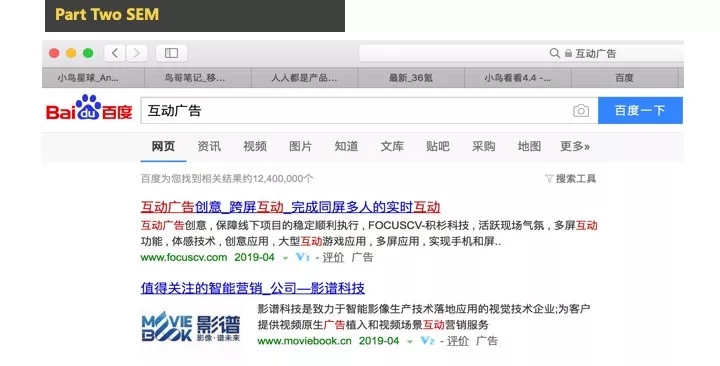Click the V1 credit badge for focuscv
This screenshot has height=366, width=720.
pyautogui.click(x=303, y=257)
